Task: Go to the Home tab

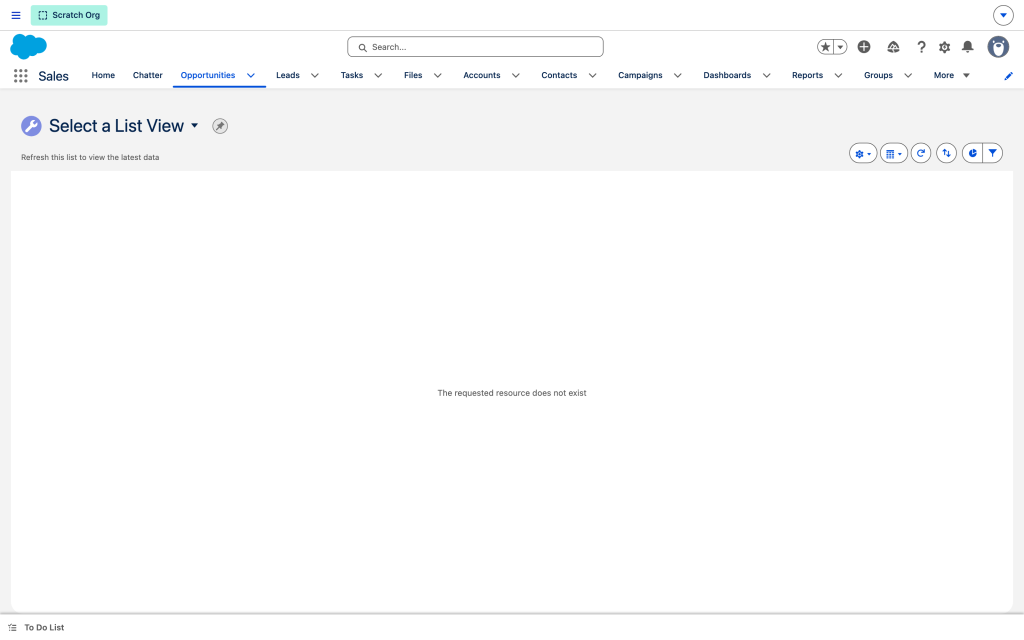Action: coord(103,75)
